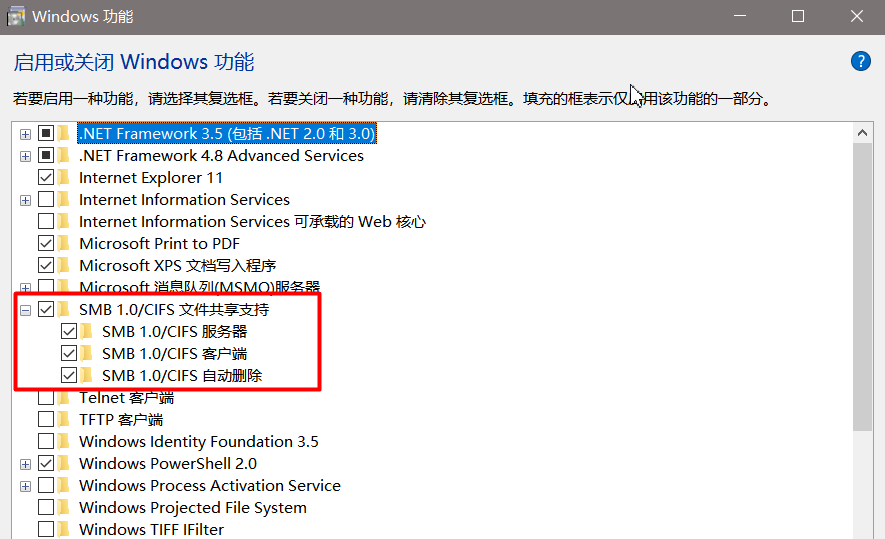The height and width of the screenshot is (539, 885).
Task: Uncheck Microsoft XPS 文档写入程序
Action: point(46,266)
